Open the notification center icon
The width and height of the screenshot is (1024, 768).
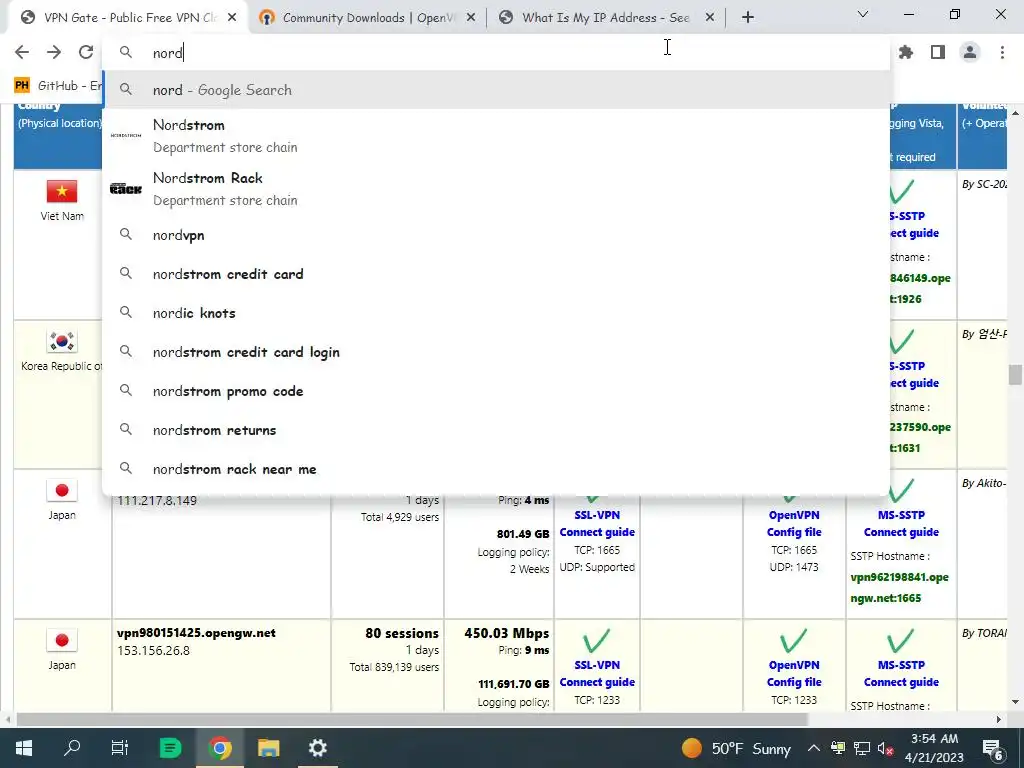pyautogui.click(x=992, y=748)
